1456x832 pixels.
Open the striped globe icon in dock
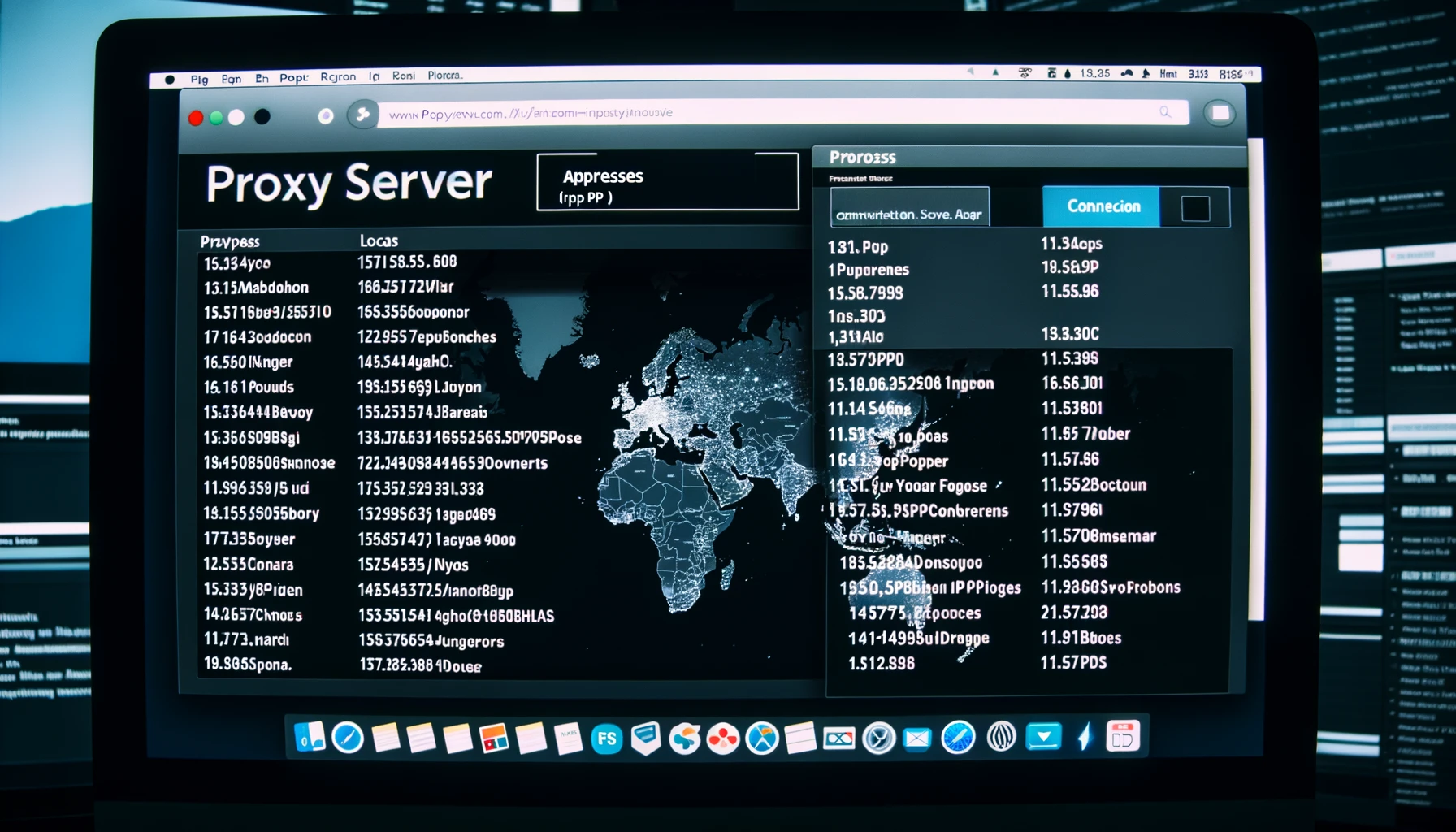pyautogui.click(x=1001, y=737)
